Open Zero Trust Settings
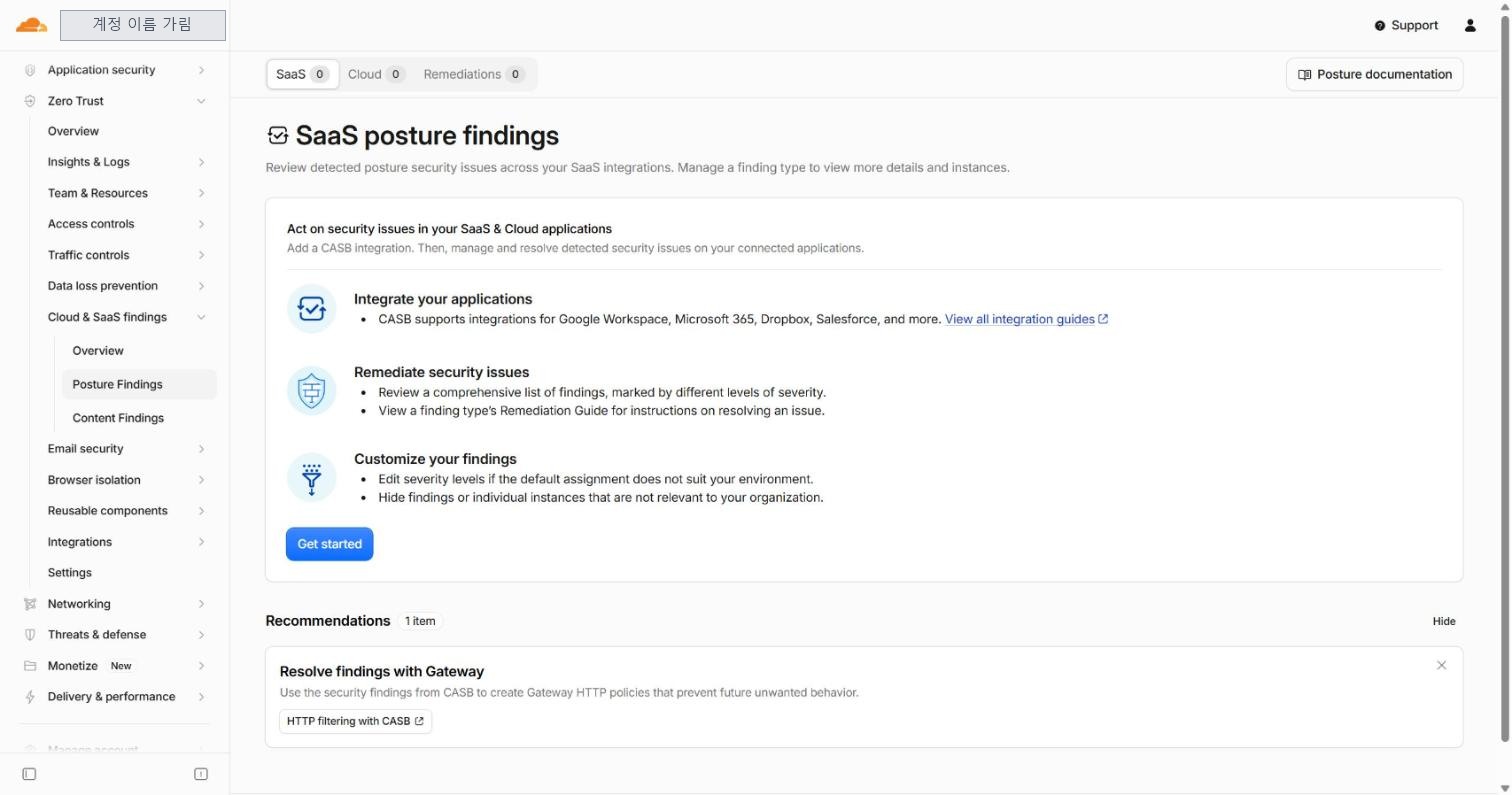The width and height of the screenshot is (1512, 795). point(70,573)
